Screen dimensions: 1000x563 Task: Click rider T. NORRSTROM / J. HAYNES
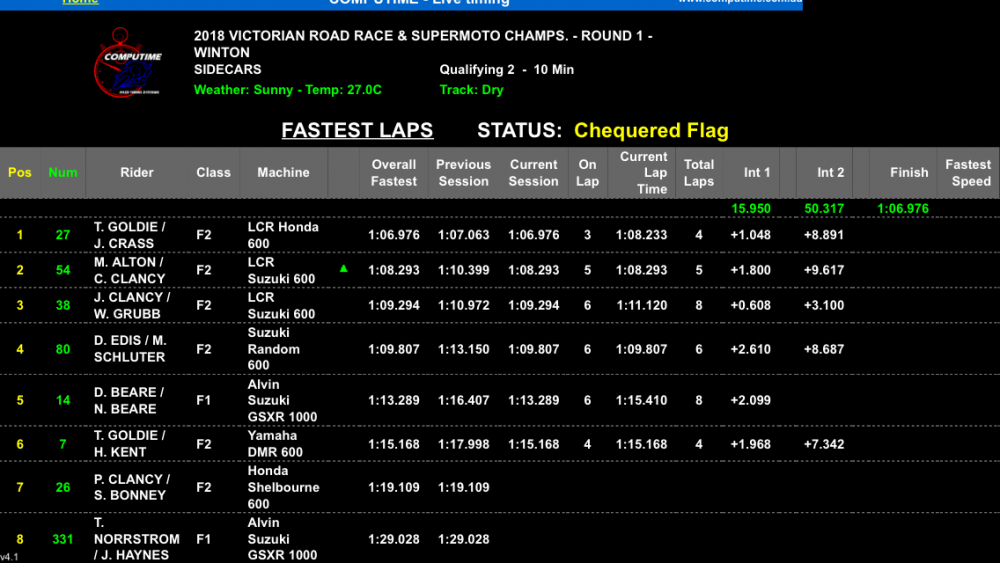tap(136, 539)
